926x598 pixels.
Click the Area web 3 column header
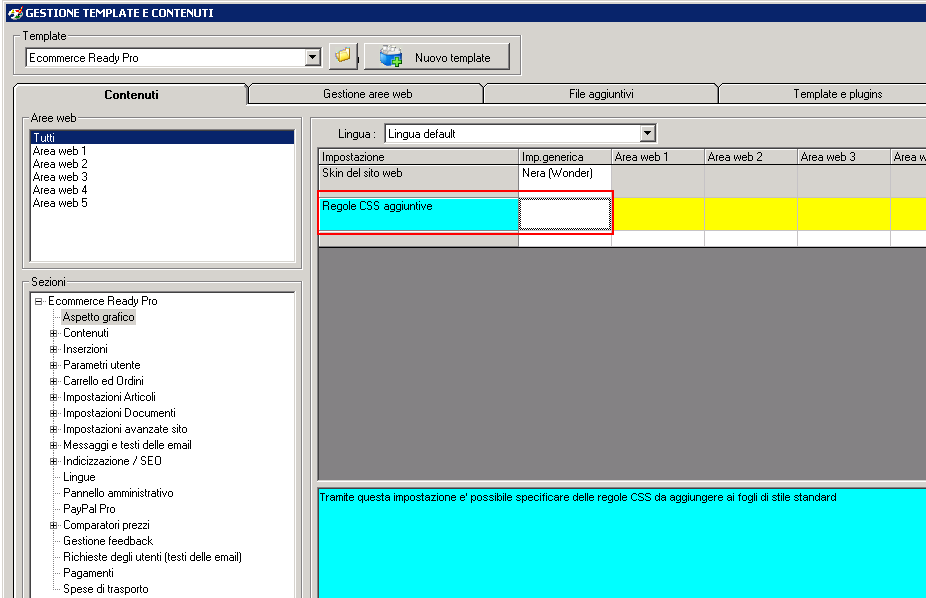843,156
